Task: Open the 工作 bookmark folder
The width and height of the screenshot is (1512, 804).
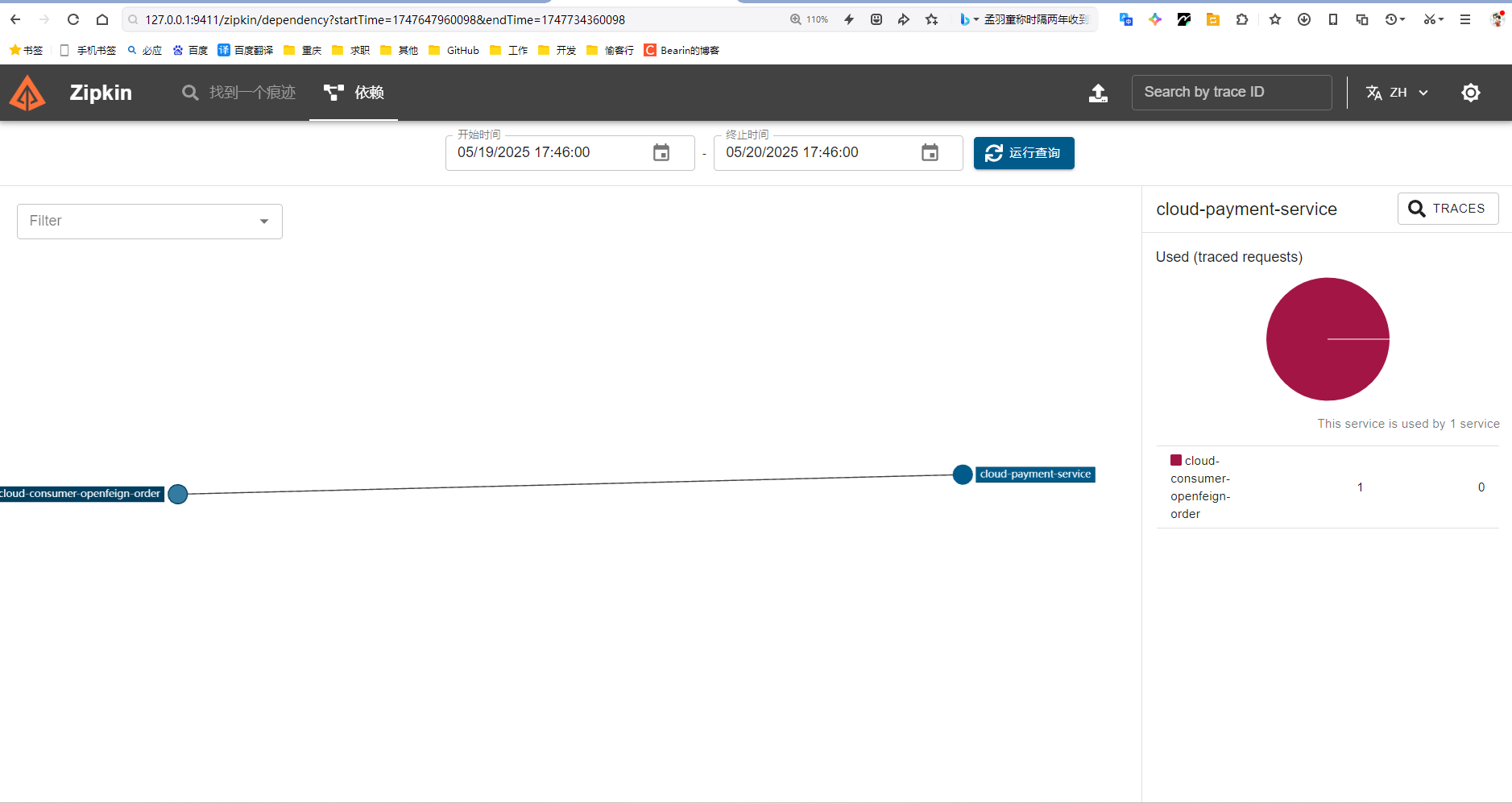Action: pos(508,50)
